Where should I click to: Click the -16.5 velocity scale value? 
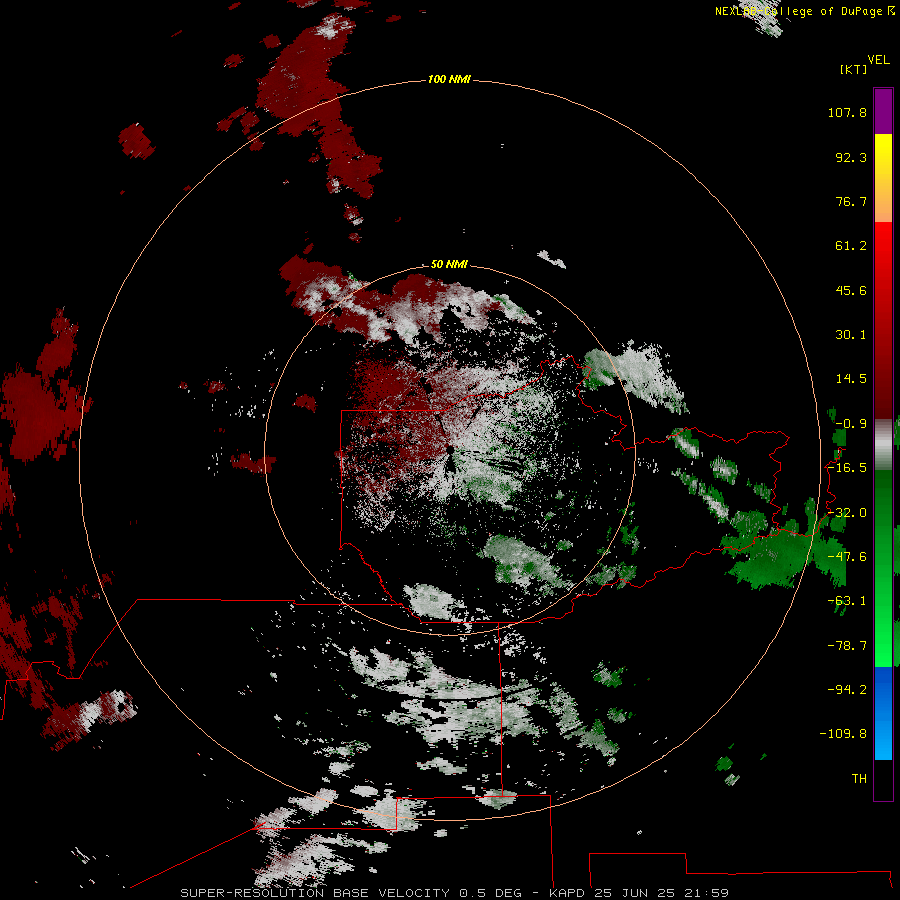(847, 468)
